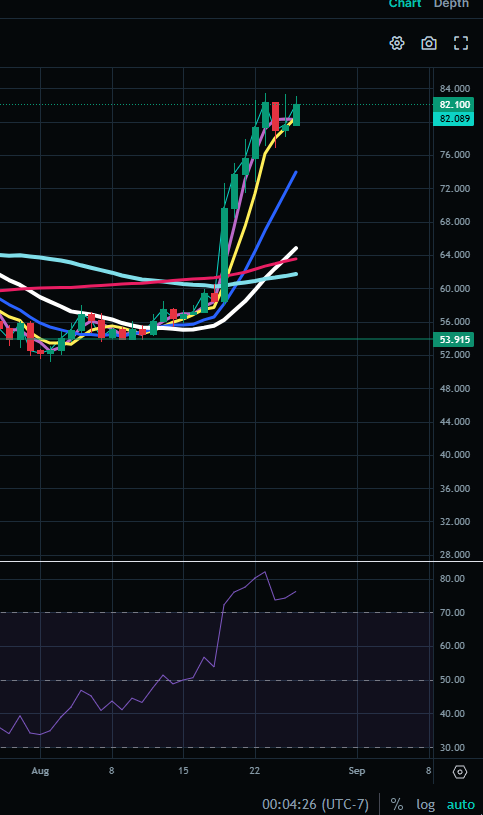Open time axis settings hexagon icon
This screenshot has width=483, height=815.
[460, 772]
